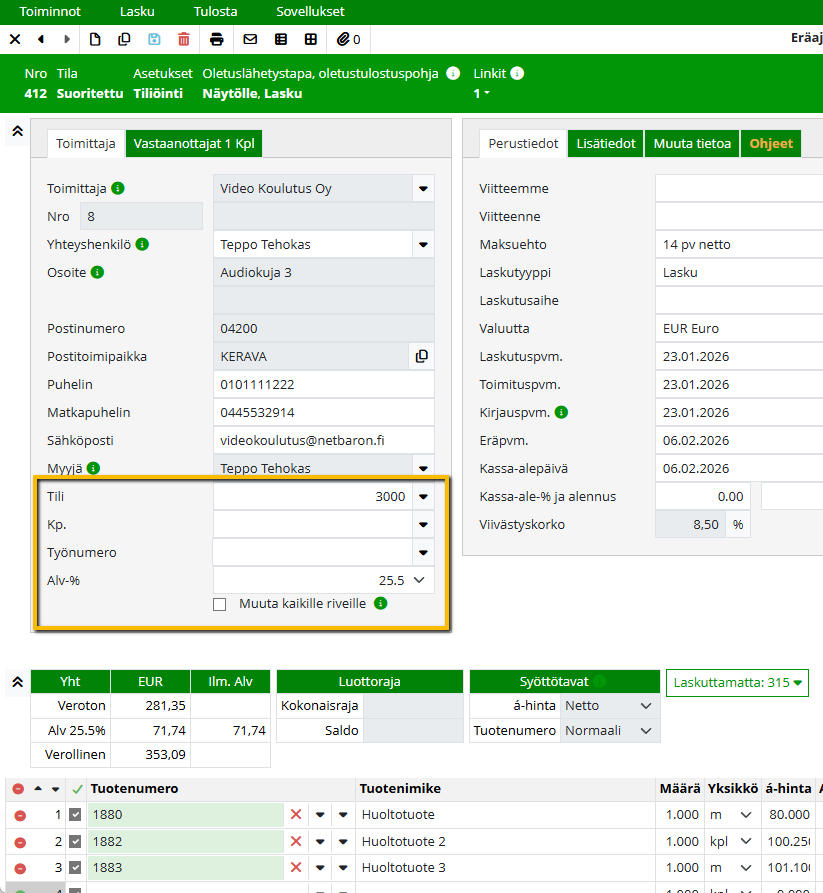Click the envelope email icon
The image size is (823, 893).
pyautogui.click(x=250, y=39)
